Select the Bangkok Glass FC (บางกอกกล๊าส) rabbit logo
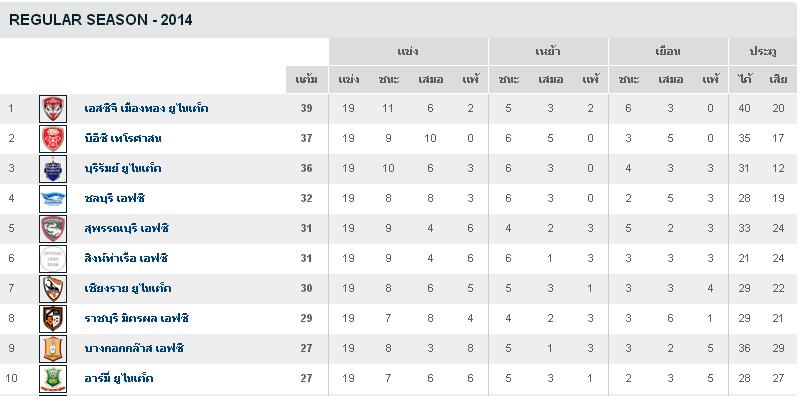 [53, 348]
